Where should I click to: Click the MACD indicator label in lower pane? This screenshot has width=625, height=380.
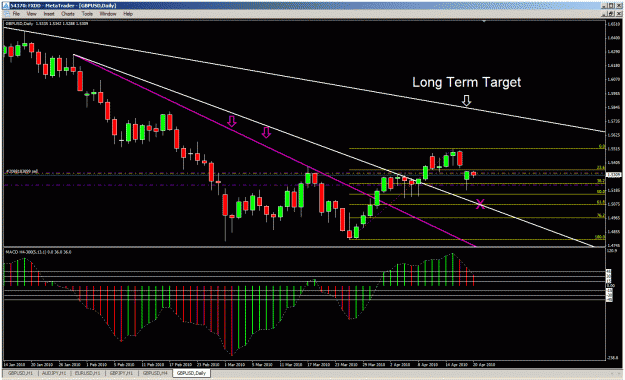(x=38, y=252)
